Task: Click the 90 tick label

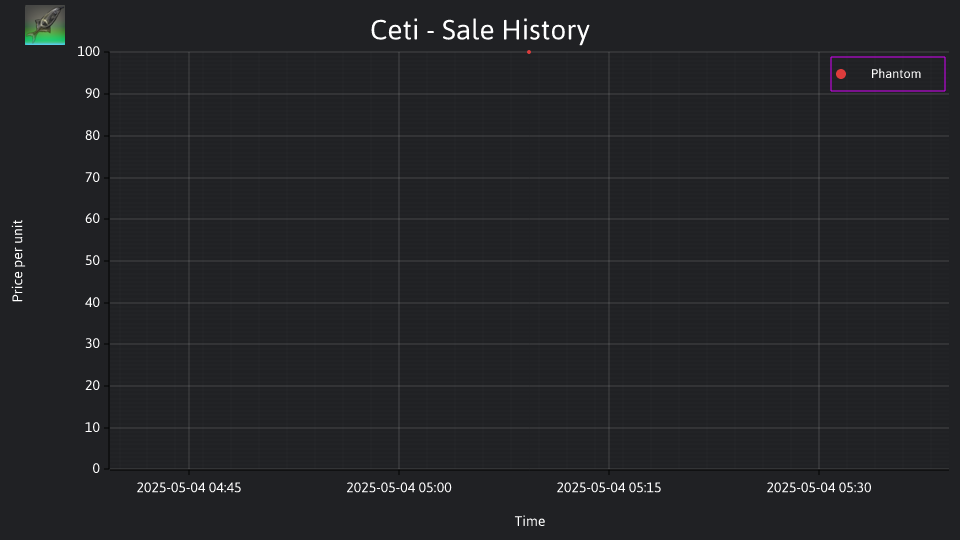Action: click(92, 94)
